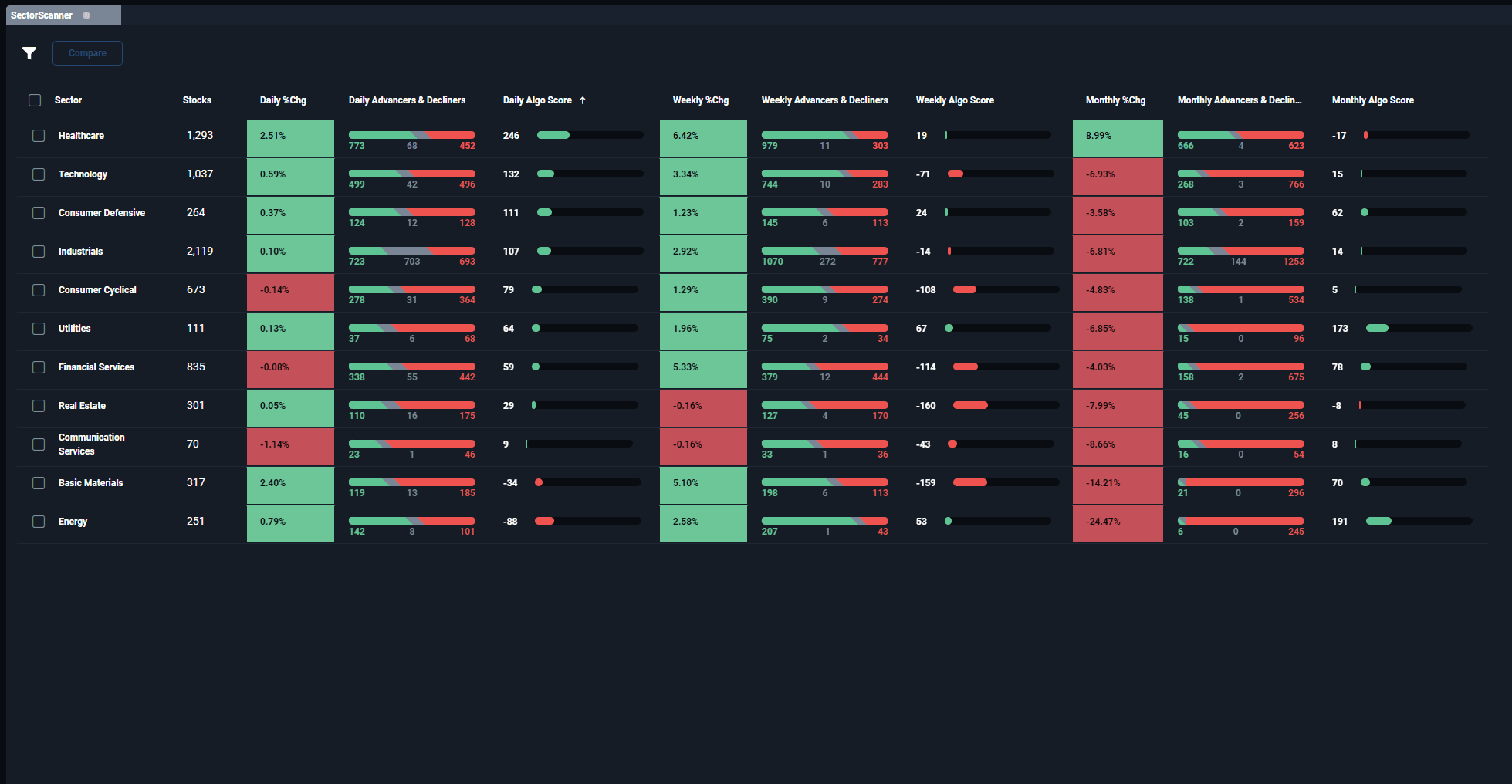Click Healthcare daily advancers decliners bar
Image resolution: width=1512 pixels, height=784 pixels.
[x=411, y=135]
